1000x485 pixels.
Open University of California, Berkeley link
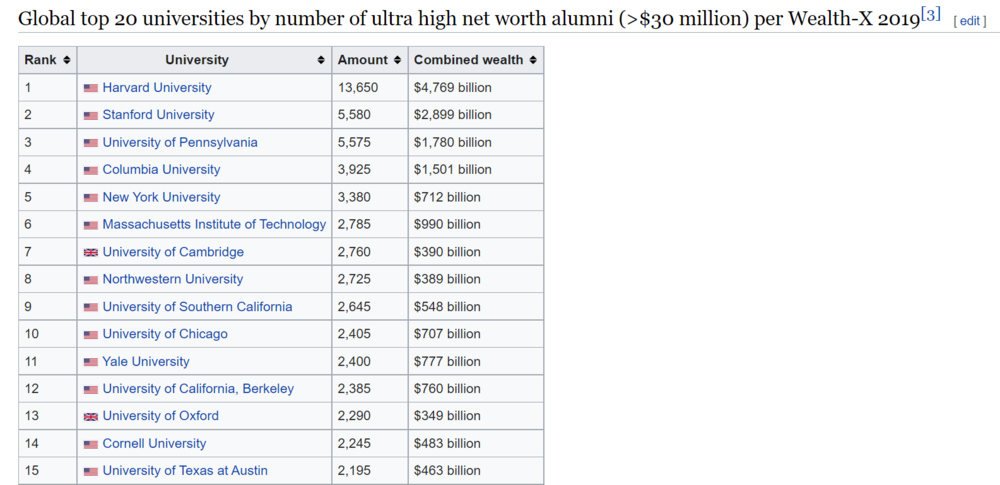(x=198, y=389)
